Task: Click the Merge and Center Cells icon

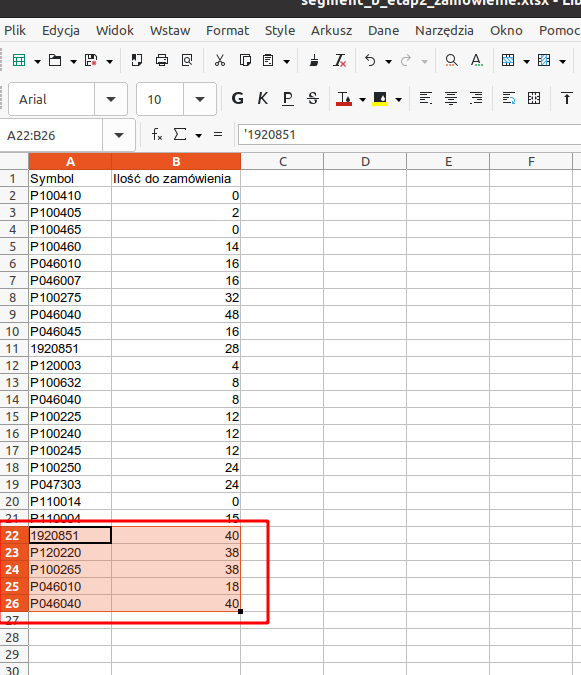Action: tap(534, 99)
